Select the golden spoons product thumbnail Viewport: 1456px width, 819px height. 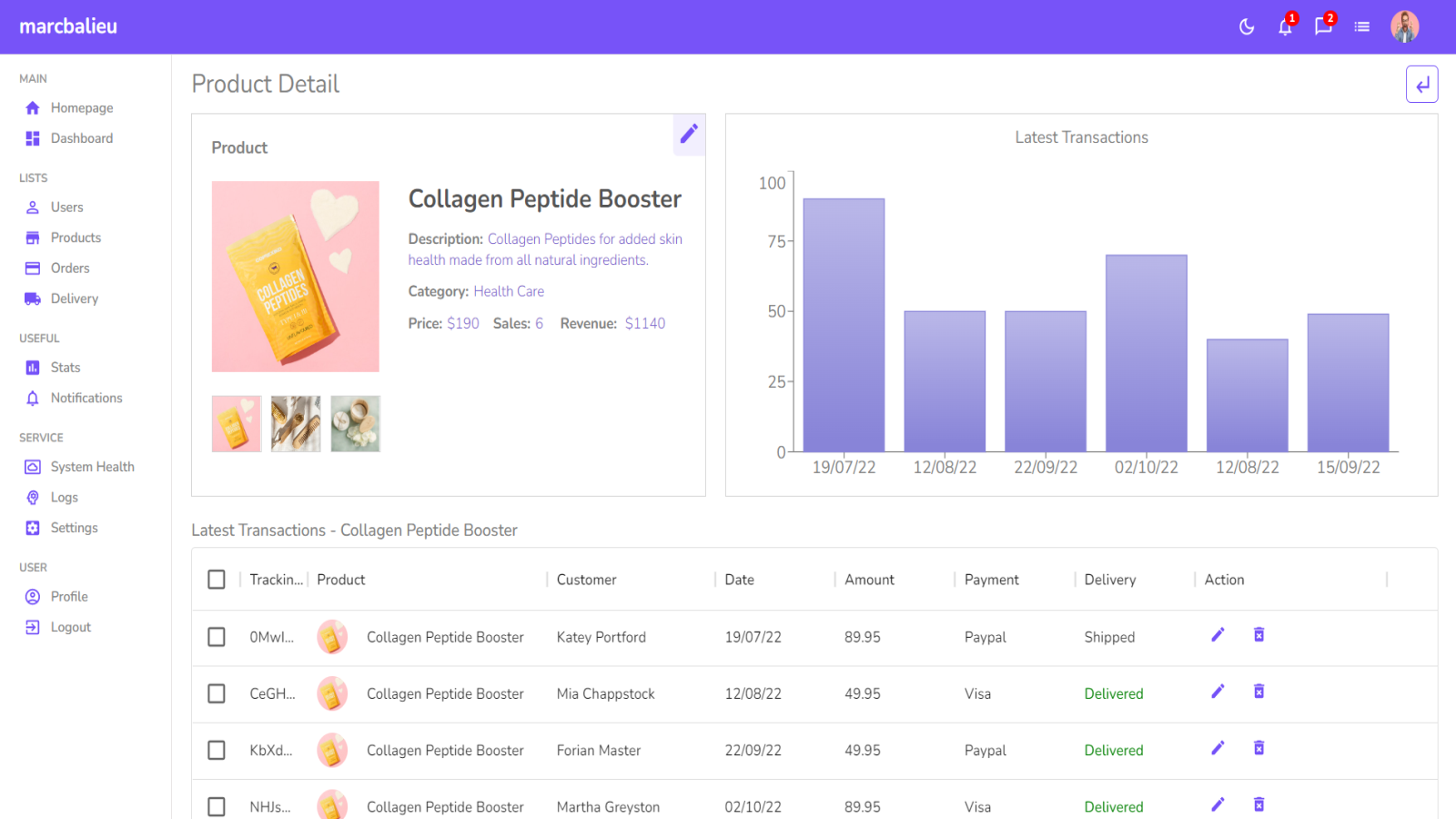pyautogui.click(x=296, y=424)
